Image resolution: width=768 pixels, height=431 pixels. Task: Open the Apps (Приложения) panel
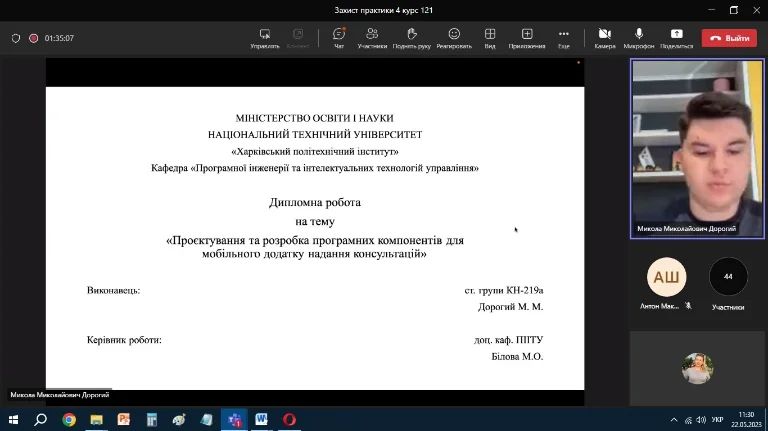click(527, 38)
